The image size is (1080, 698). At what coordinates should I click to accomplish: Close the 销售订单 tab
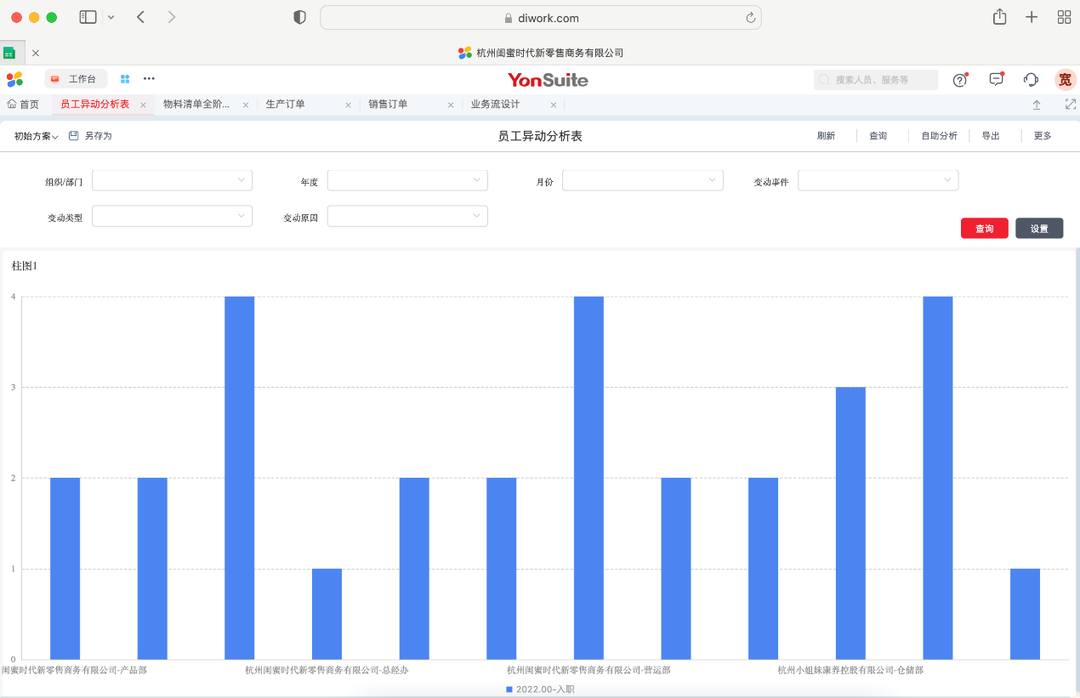click(451, 105)
